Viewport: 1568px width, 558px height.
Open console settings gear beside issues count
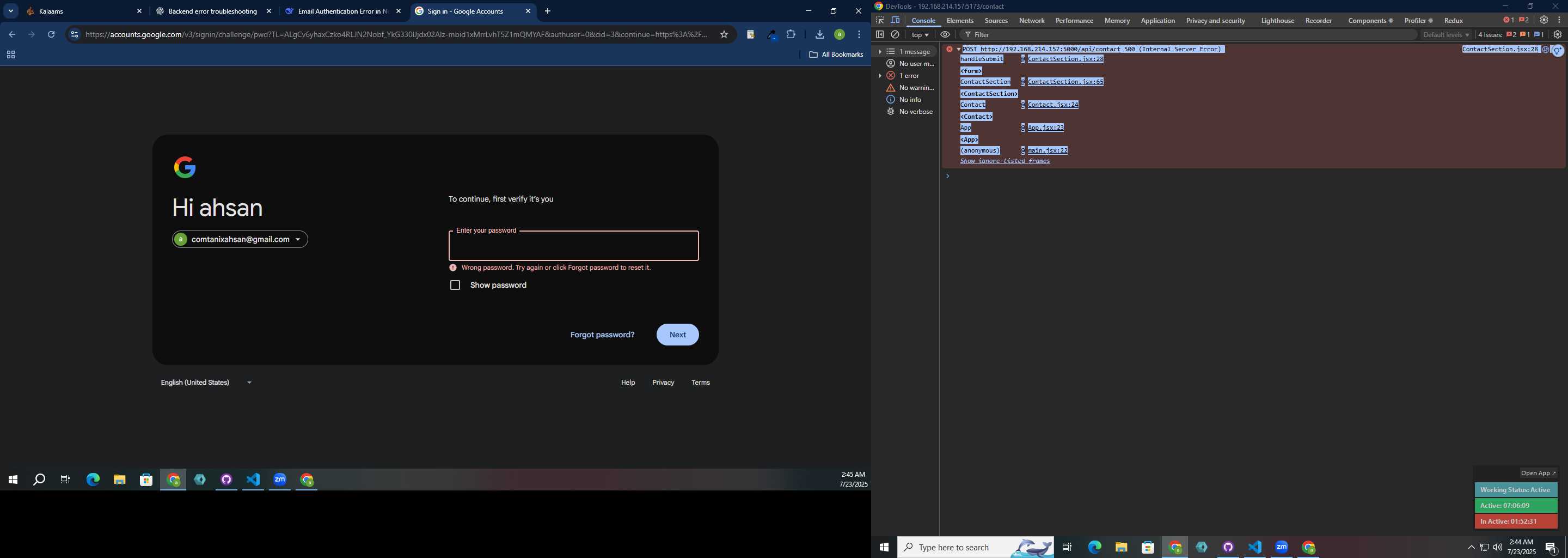1558,35
